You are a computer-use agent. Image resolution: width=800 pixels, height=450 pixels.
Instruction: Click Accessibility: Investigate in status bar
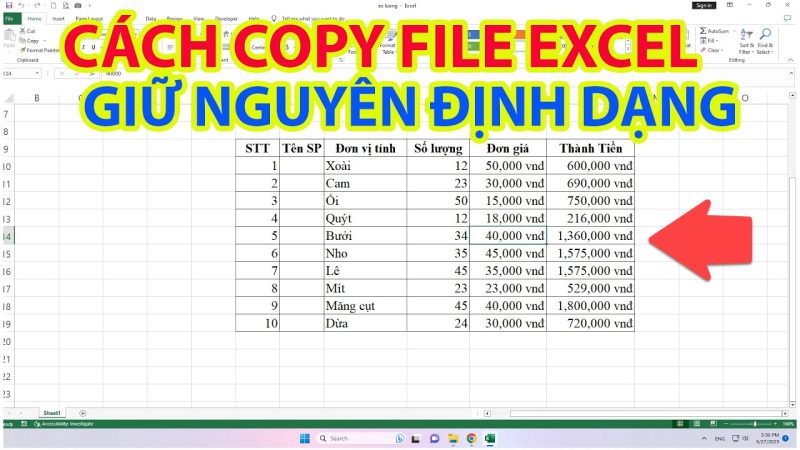64,423
